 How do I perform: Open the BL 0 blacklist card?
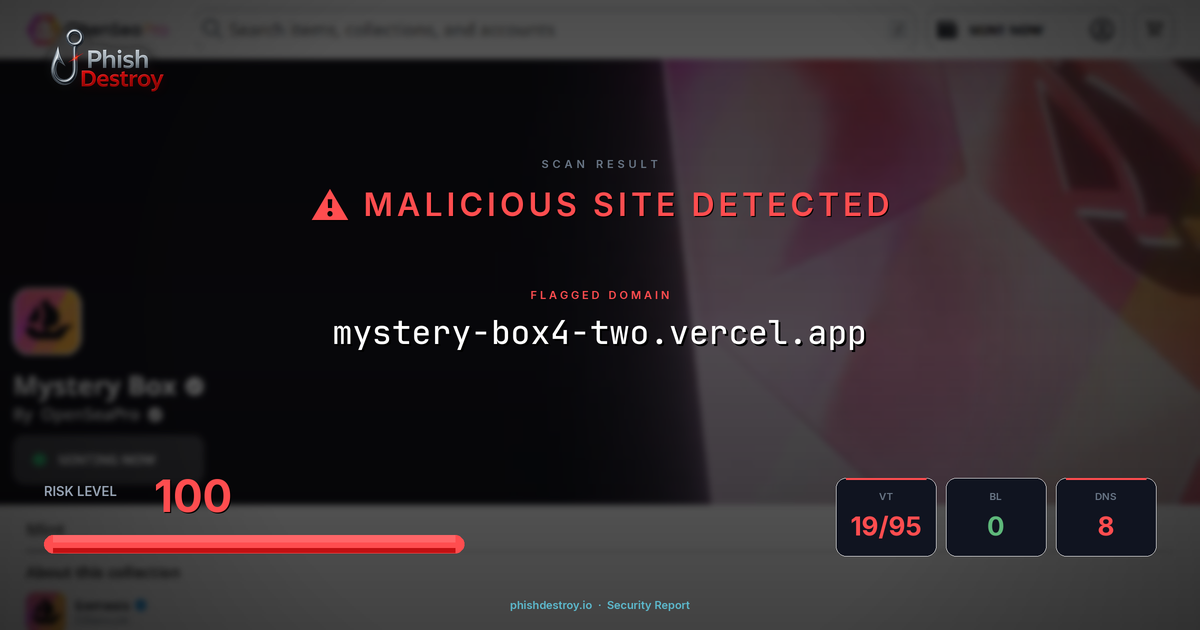point(996,517)
